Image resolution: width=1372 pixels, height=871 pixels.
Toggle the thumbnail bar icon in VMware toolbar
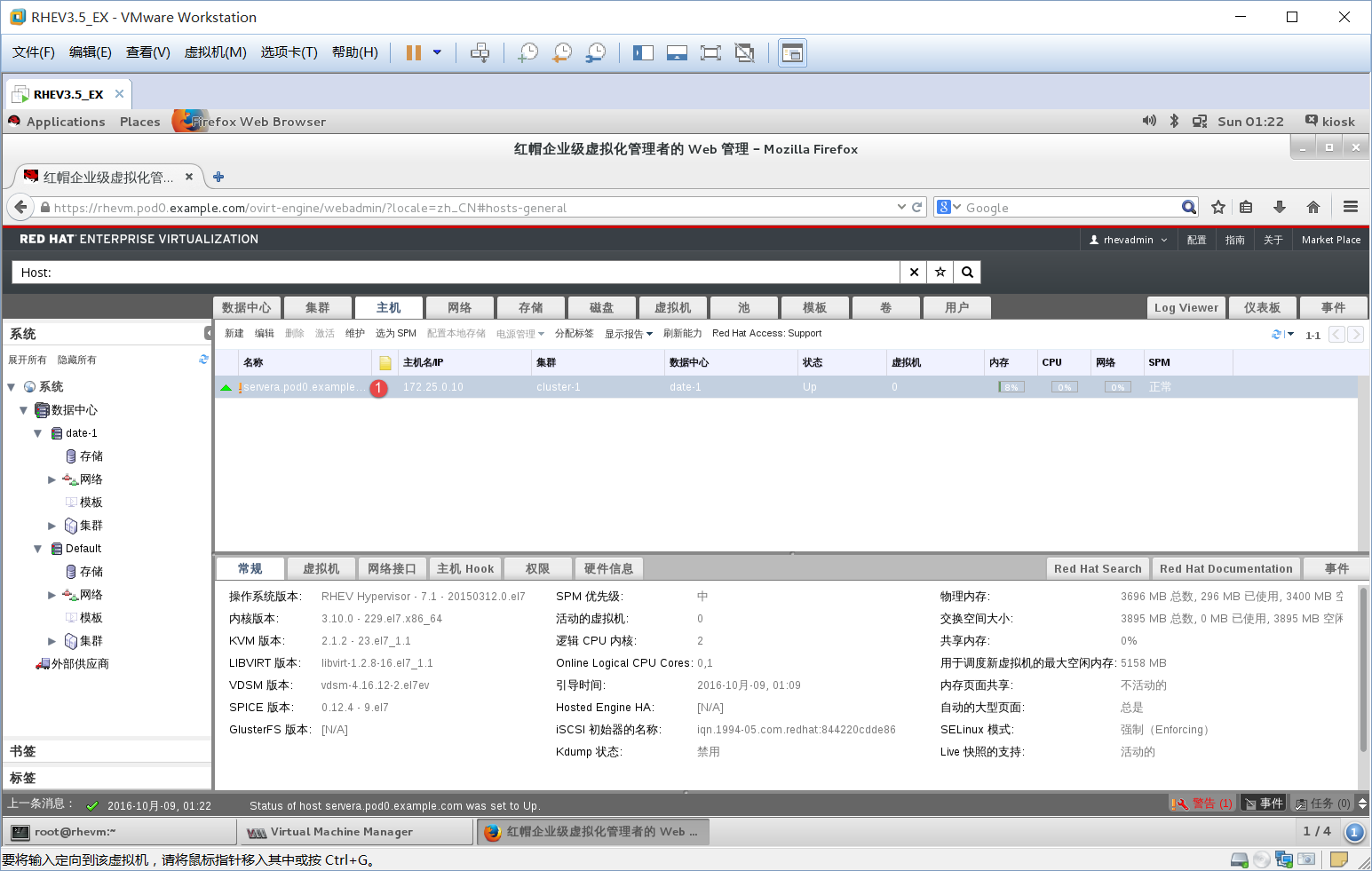coord(677,52)
